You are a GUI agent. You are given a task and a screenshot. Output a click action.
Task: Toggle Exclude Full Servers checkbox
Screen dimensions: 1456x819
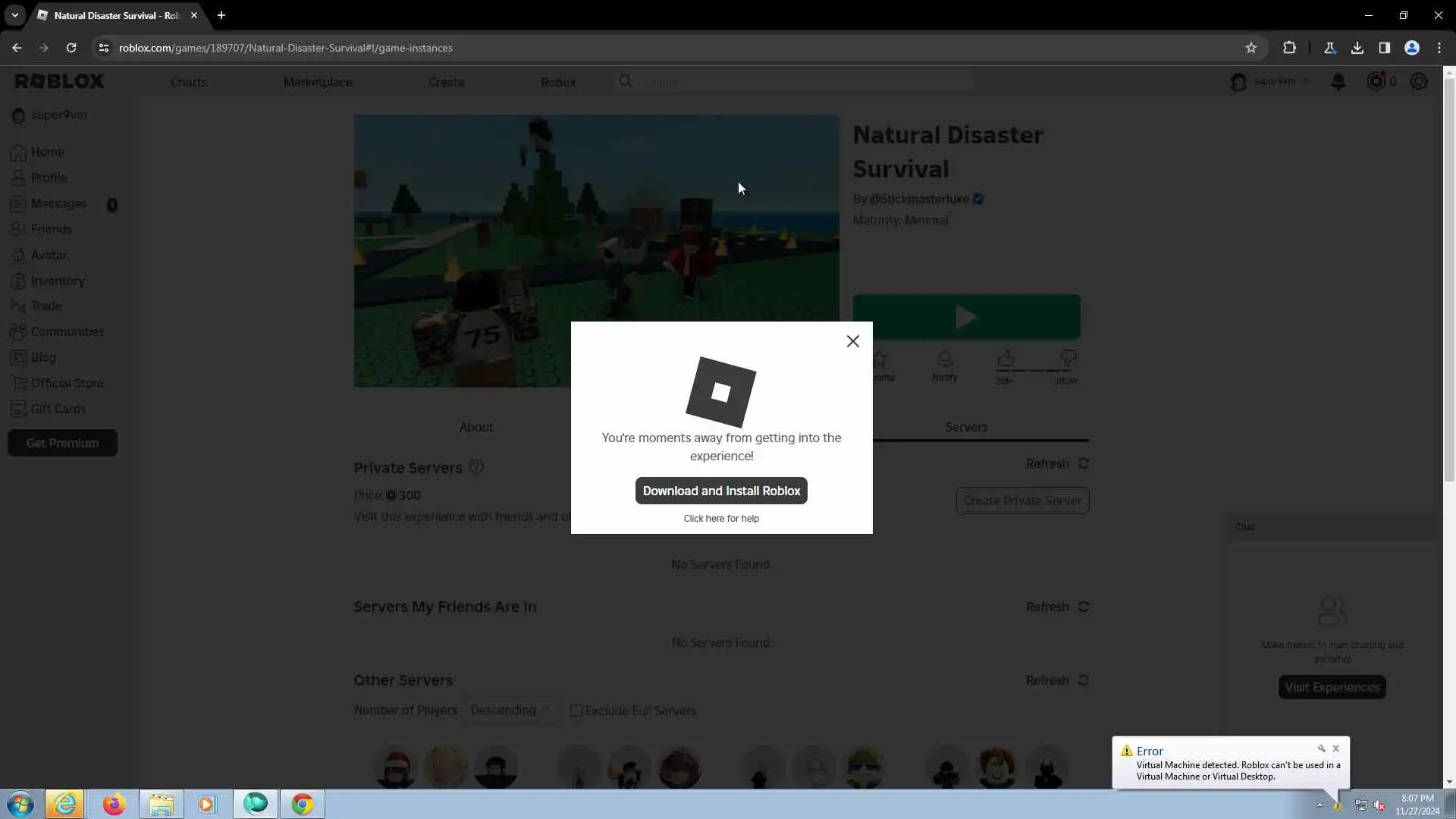(576, 711)
